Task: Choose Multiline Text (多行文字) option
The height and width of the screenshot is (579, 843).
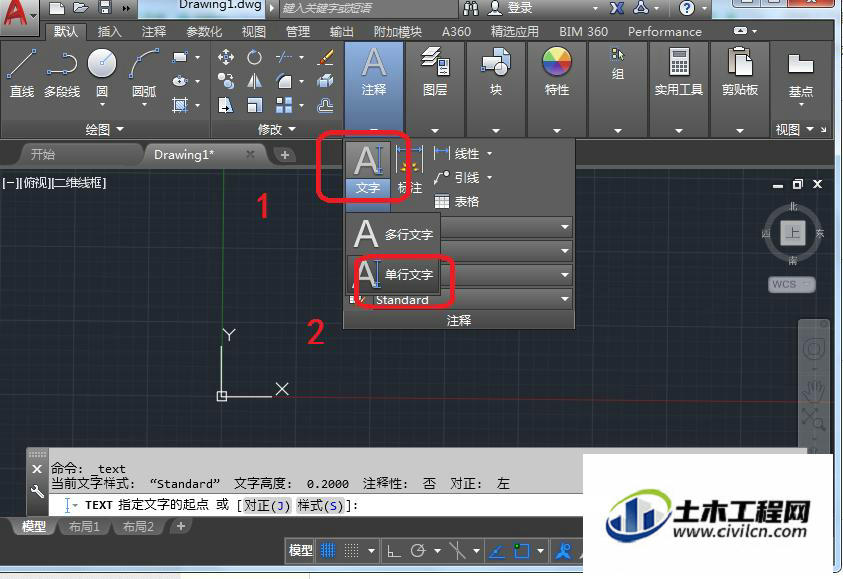Action: [393, 234]
